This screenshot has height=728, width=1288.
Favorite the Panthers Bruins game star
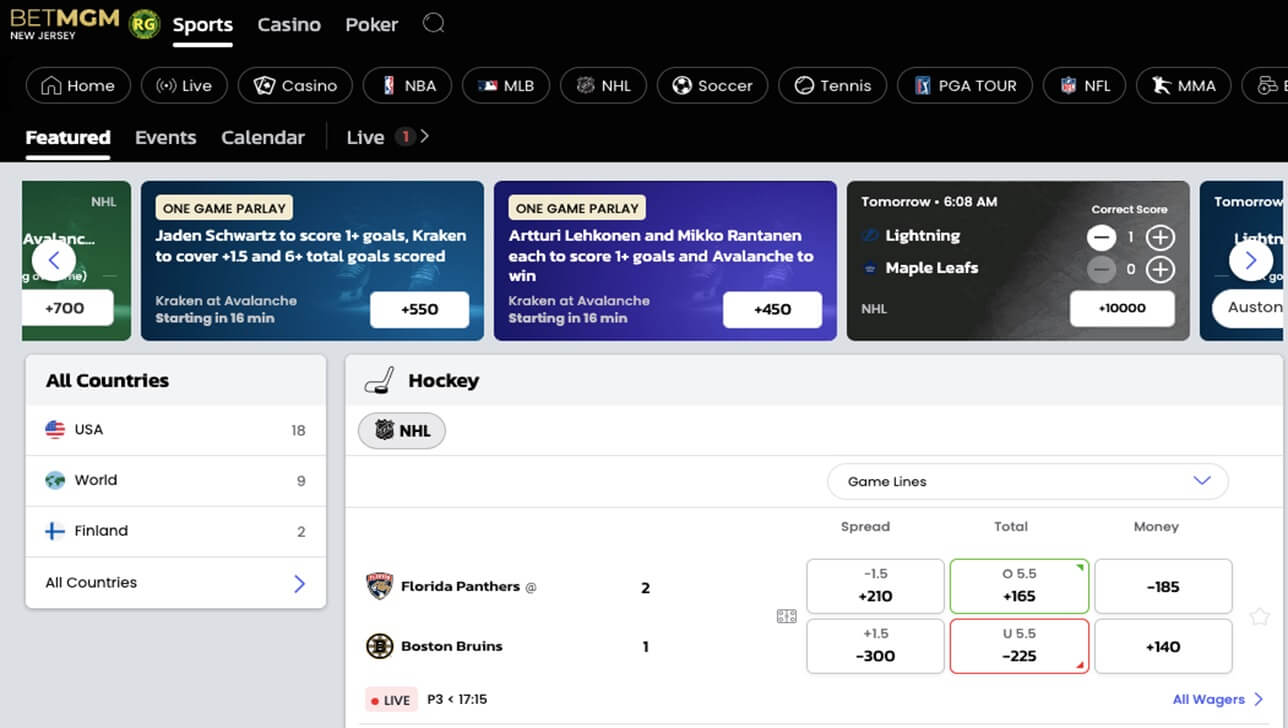click(x=1259, y=617)
